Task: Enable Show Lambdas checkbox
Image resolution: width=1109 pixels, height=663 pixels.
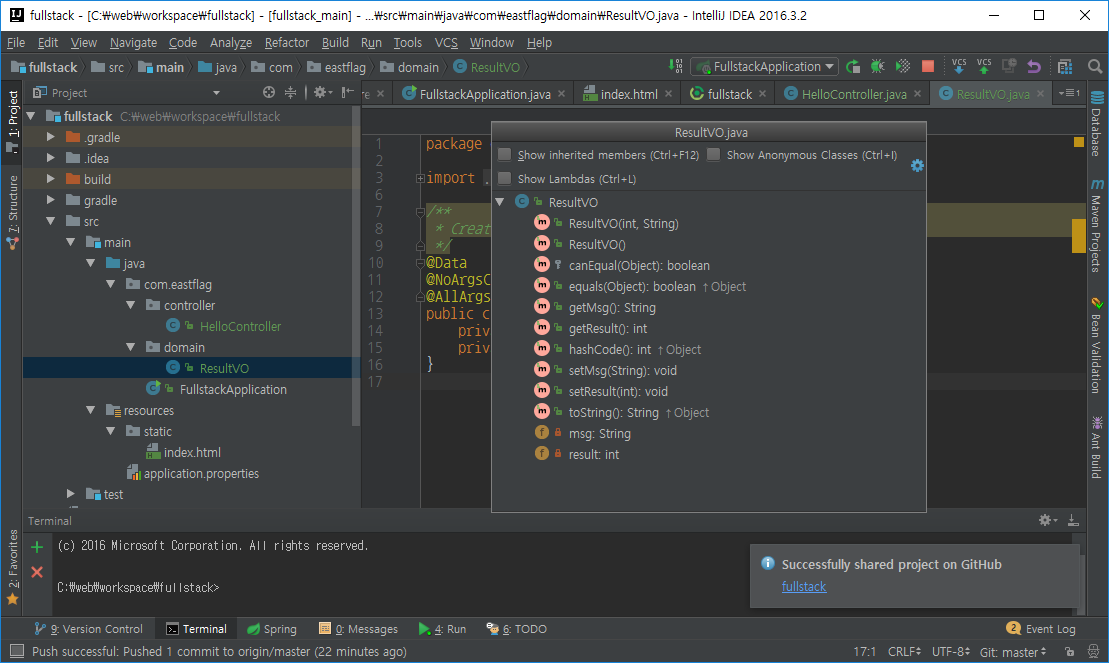Action: 504,178
